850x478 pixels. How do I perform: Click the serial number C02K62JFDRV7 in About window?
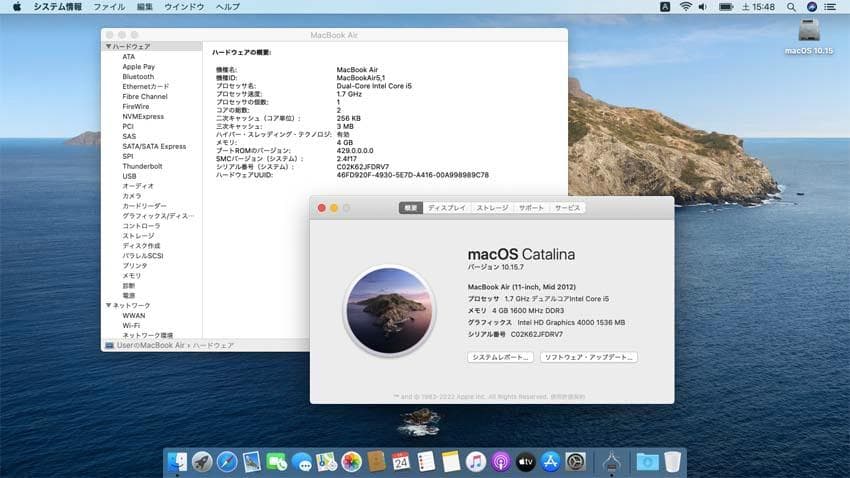point(537,335)
